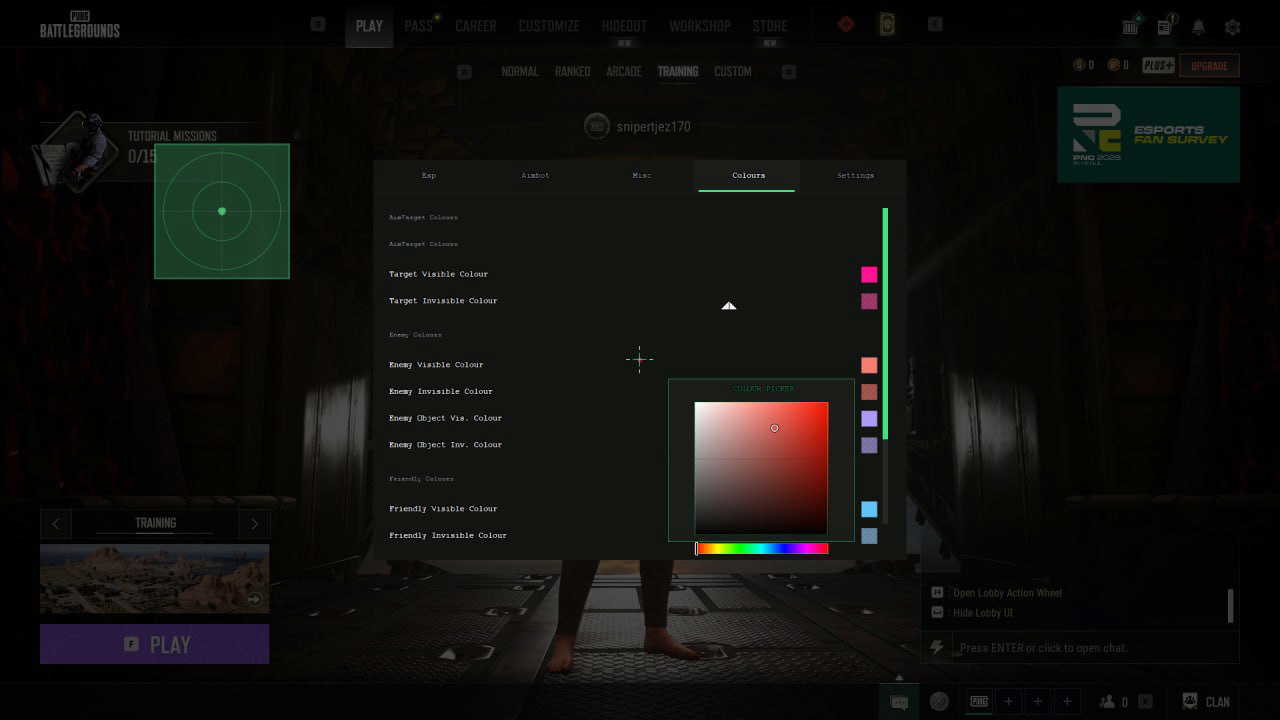1280x720 pixels.
Task: Select the RANKED game mode tab
Action: [x=572, y=71]
